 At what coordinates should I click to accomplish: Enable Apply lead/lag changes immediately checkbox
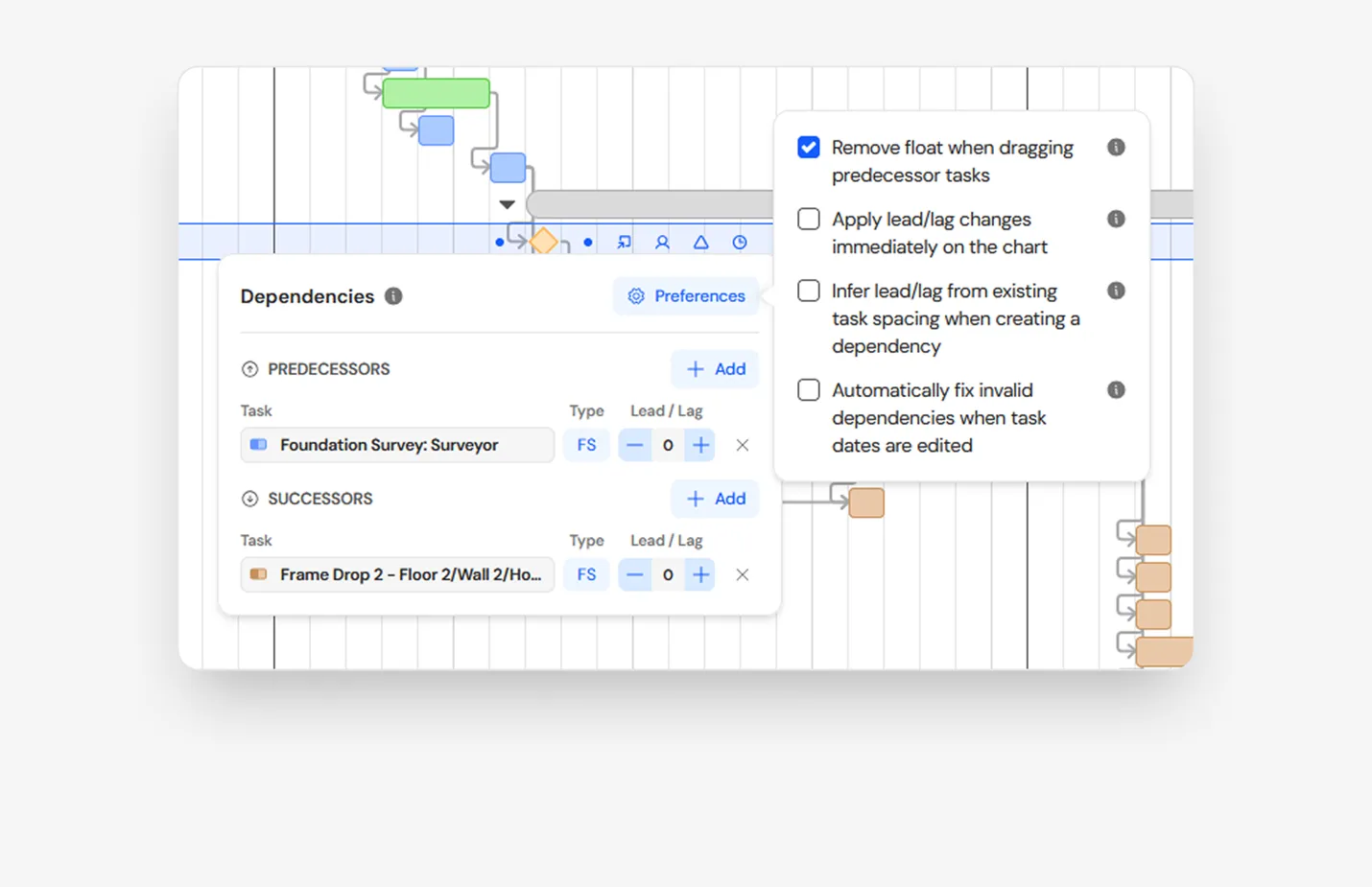(809, 219)
